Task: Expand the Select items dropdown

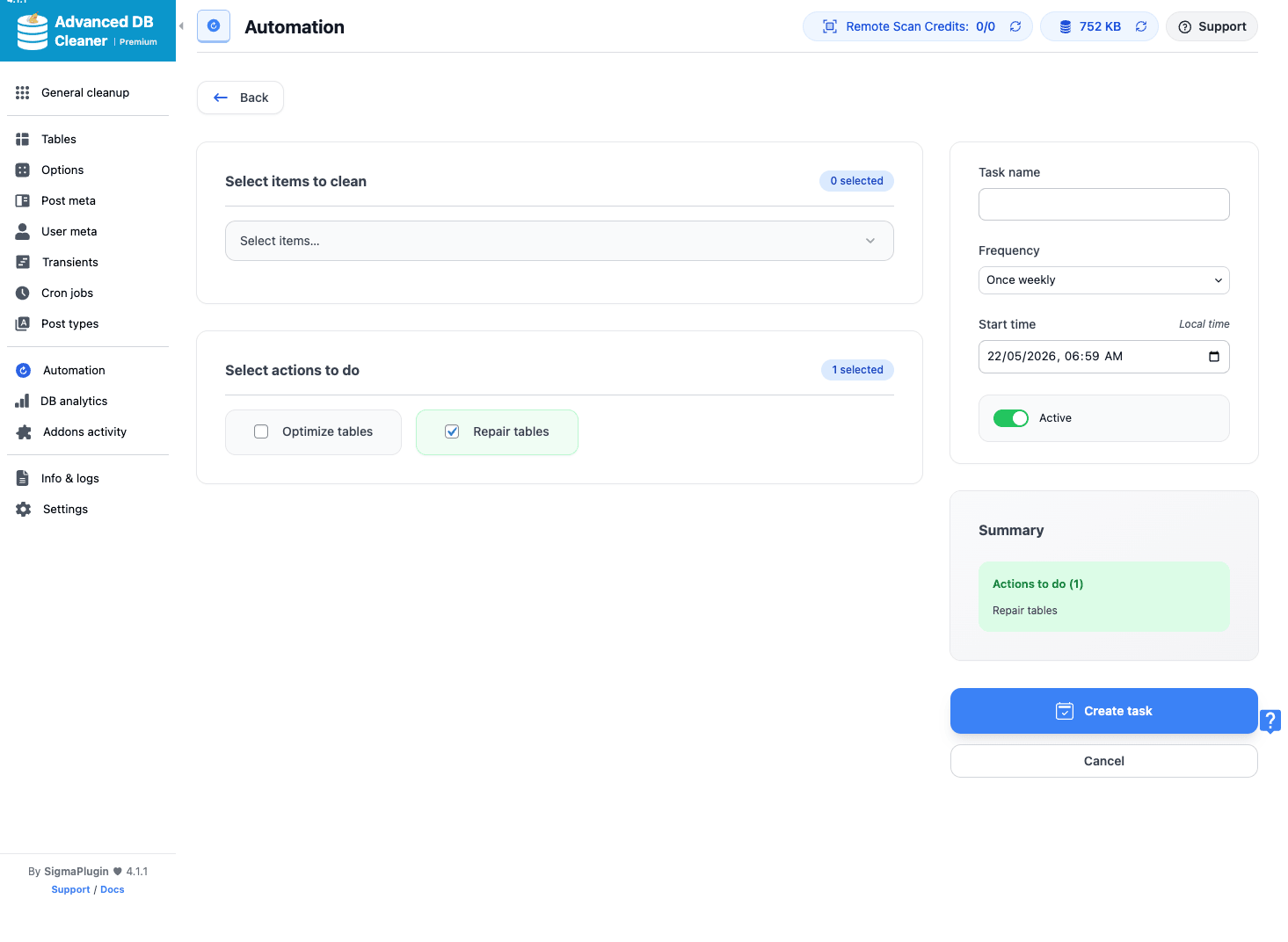Action: click(x=559, y=241)
